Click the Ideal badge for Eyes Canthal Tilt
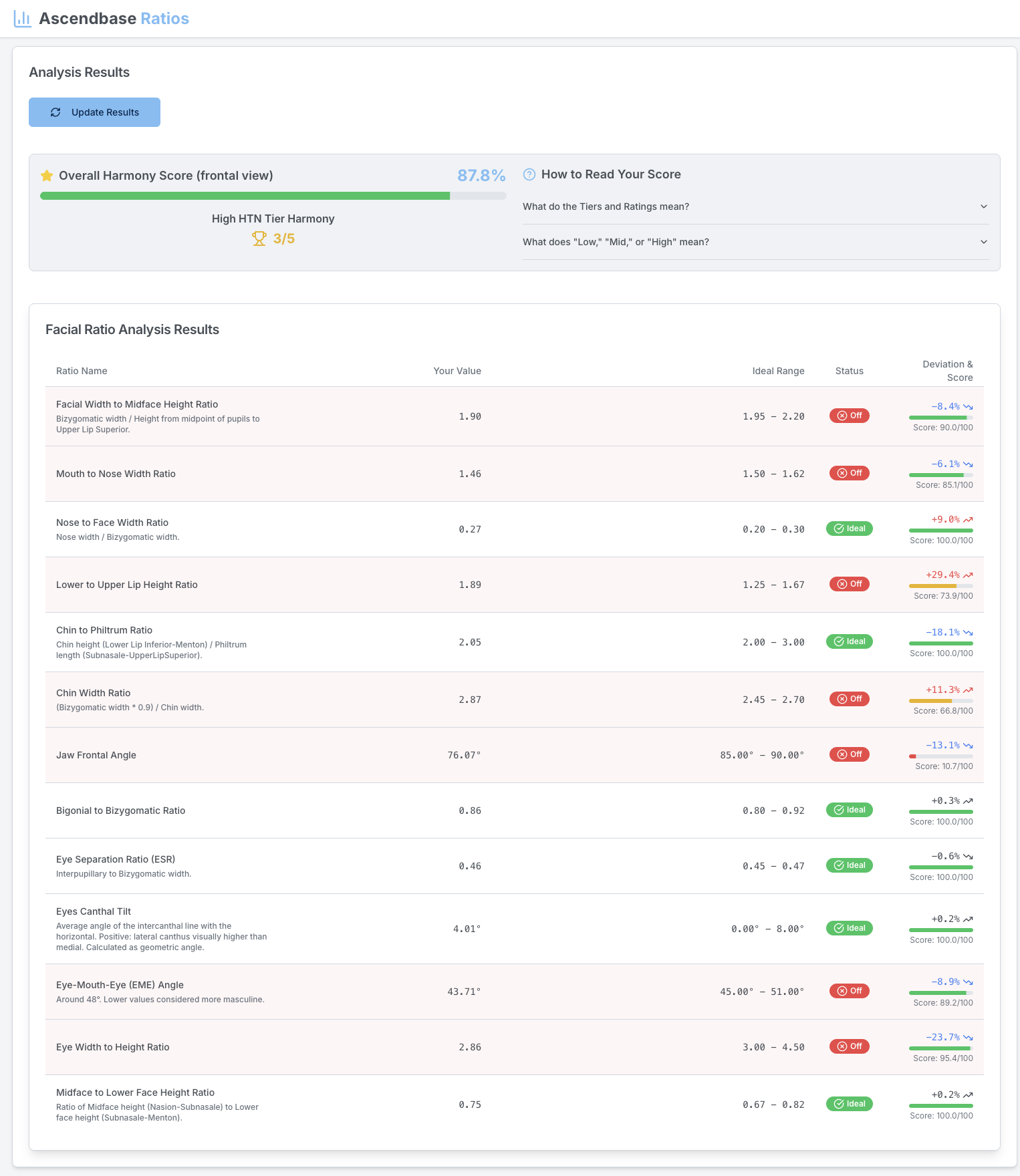 coord(849,928)
